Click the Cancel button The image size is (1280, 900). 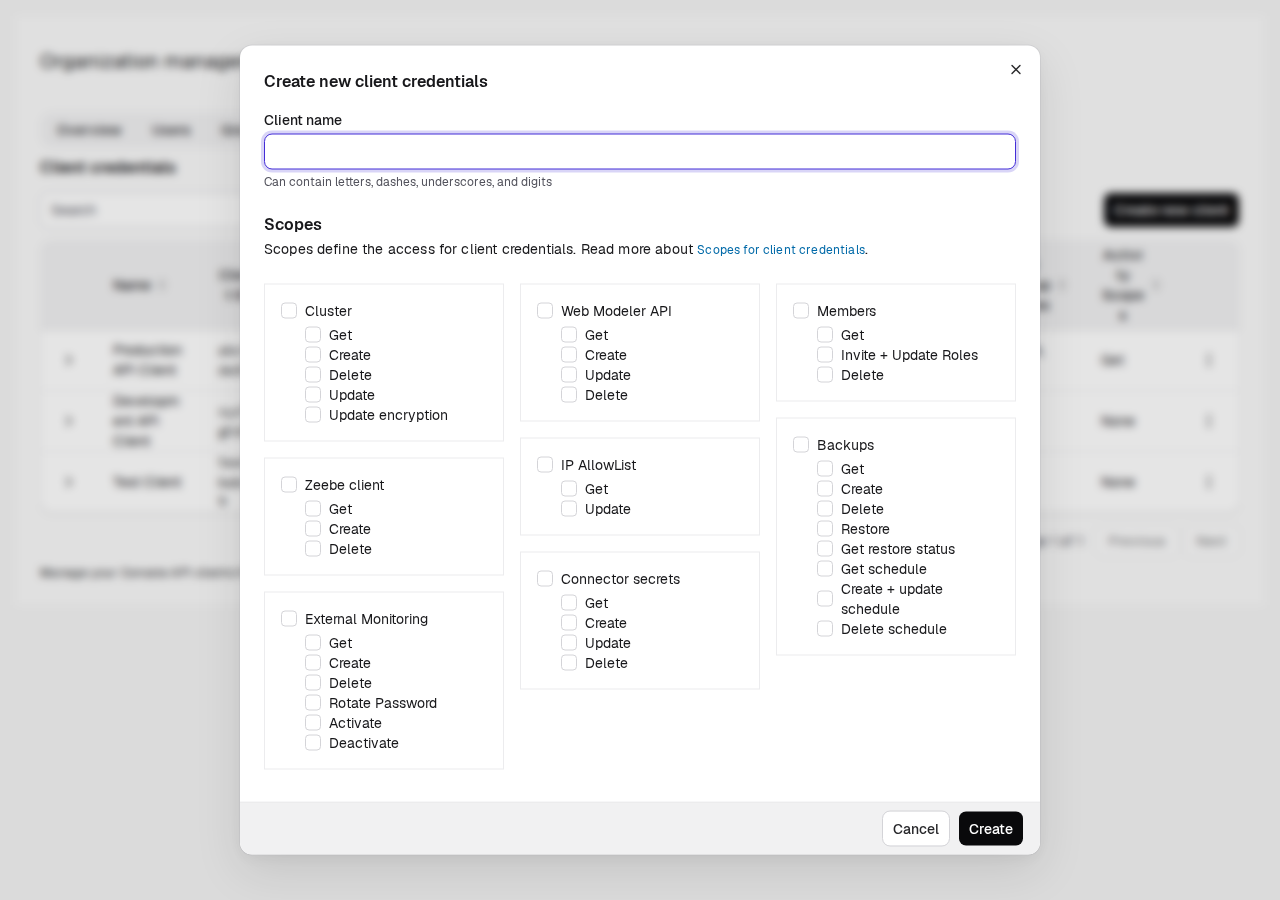pos(916,829)
